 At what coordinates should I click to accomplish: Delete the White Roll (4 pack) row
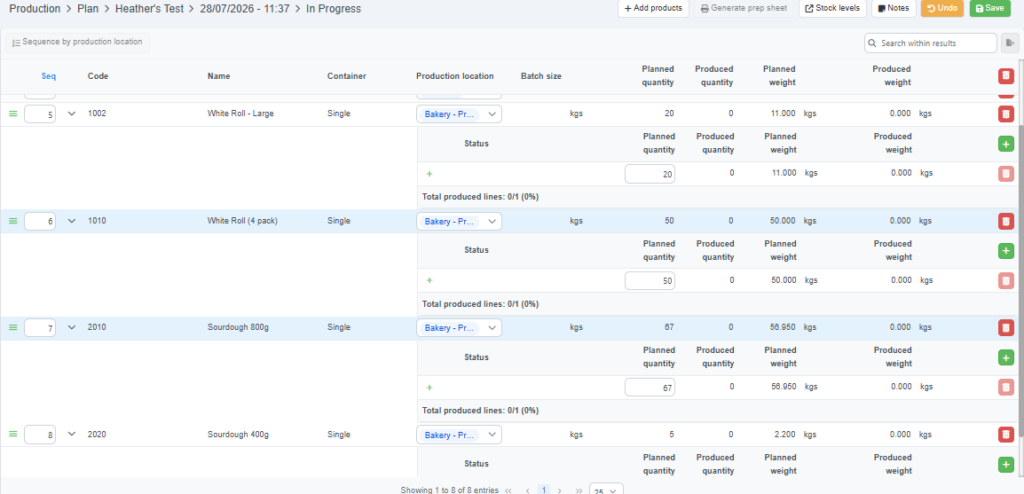pyautogui.click(x=1006, y=222)
